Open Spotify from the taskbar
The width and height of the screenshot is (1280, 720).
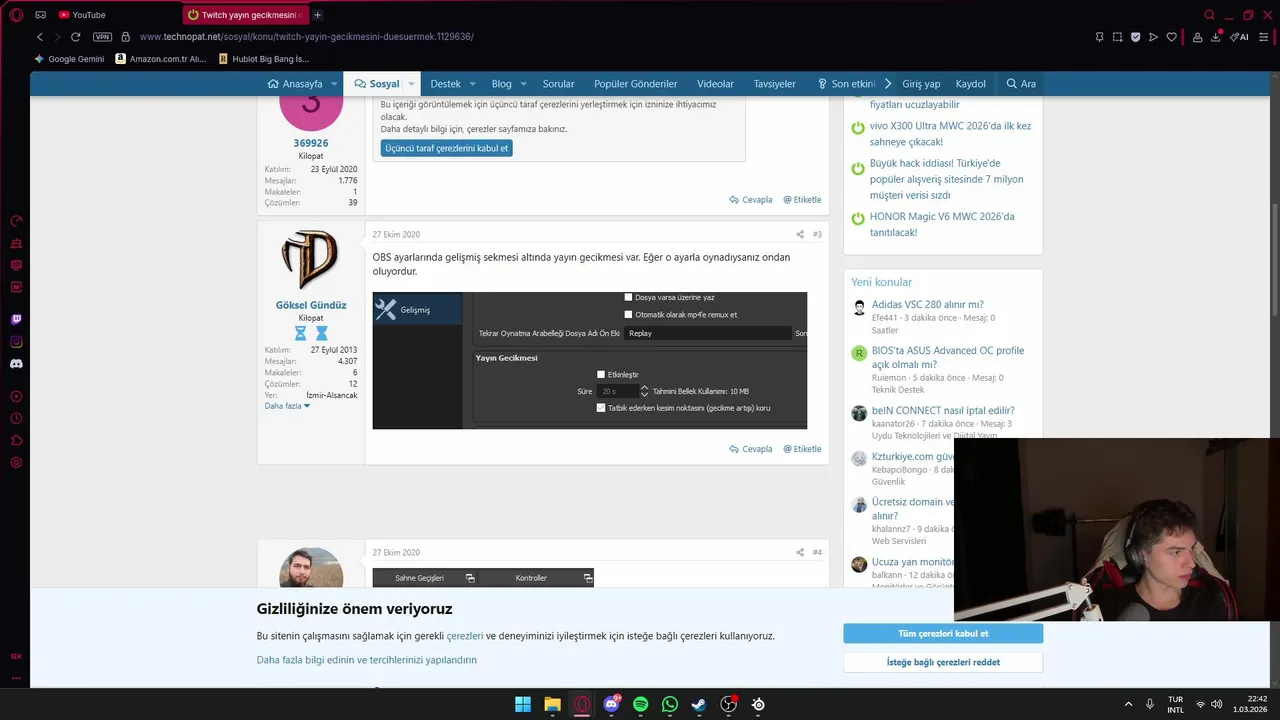click(641, 704)
